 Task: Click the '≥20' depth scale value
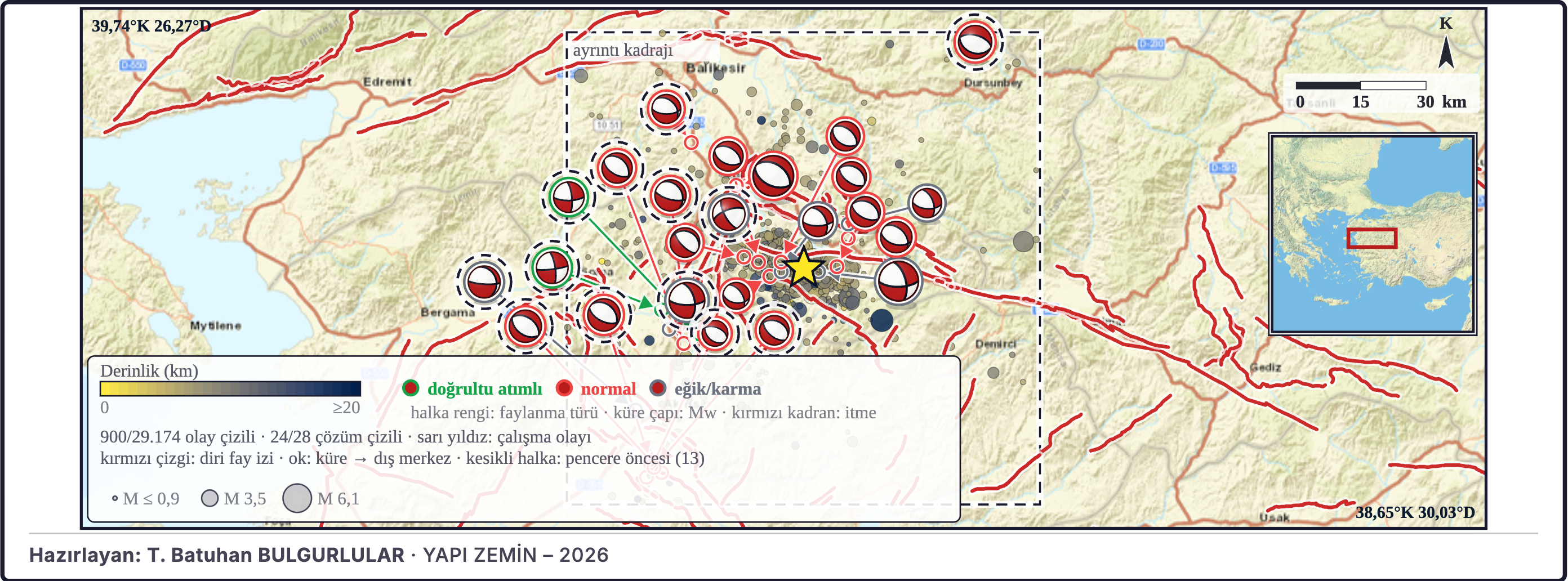pyautogui.click(x=346, y=407)
